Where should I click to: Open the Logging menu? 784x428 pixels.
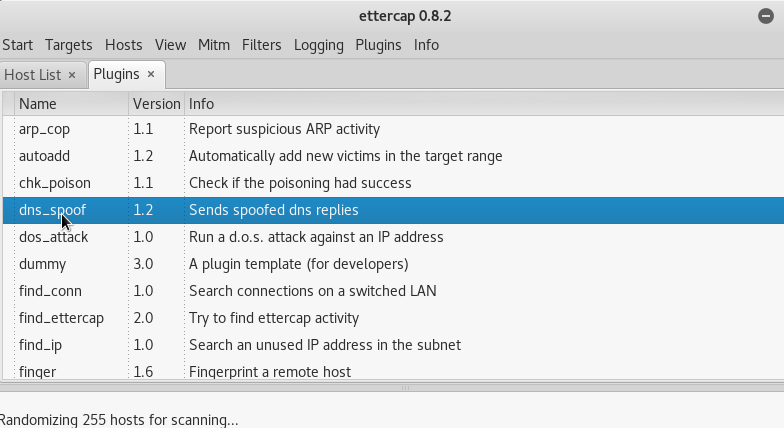point(318,45)
